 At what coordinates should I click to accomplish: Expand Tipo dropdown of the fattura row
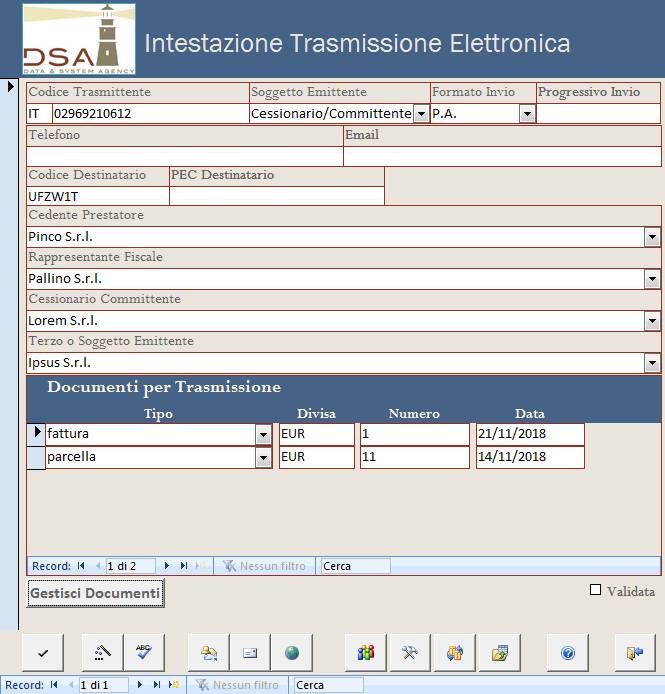point(264,434)
